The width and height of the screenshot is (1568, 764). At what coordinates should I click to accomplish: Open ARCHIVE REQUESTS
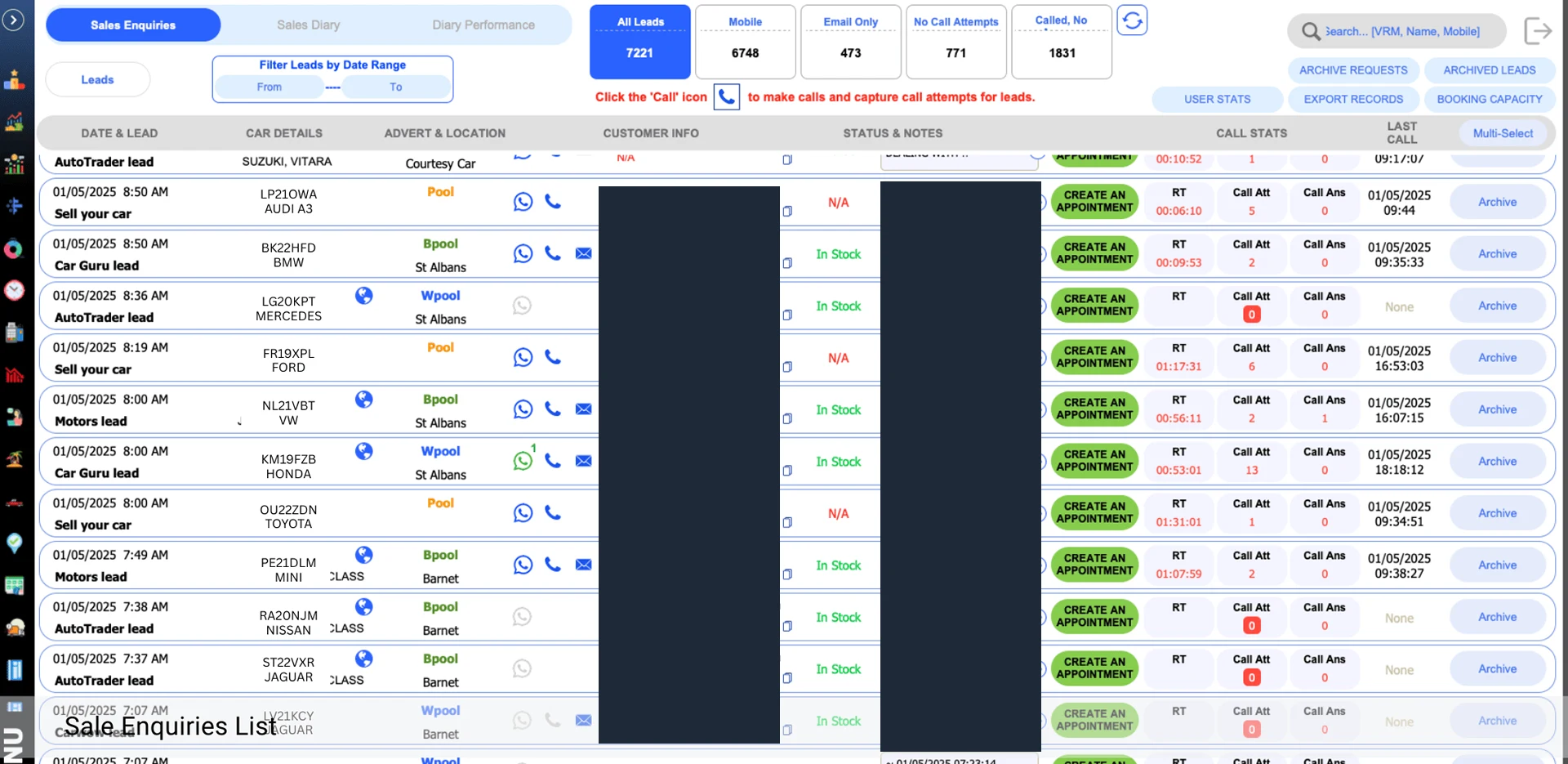click(1353, 70)
